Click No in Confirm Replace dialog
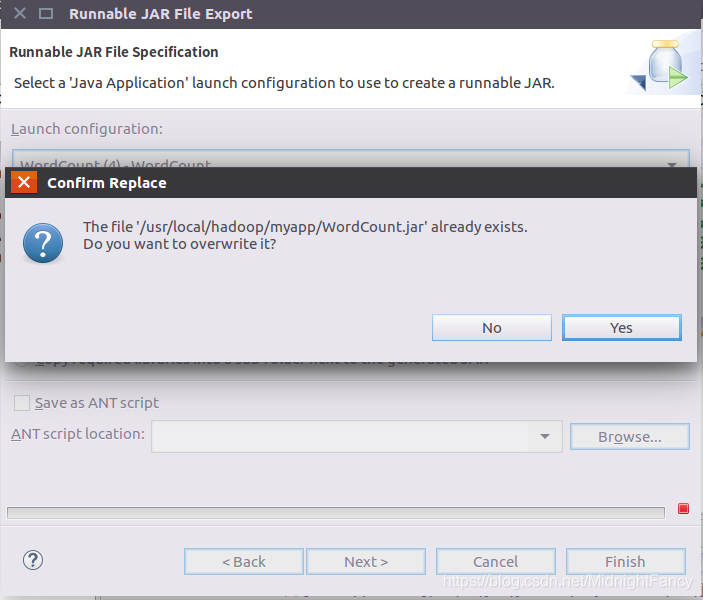This screenshot has width=703, height=600. 492,328
